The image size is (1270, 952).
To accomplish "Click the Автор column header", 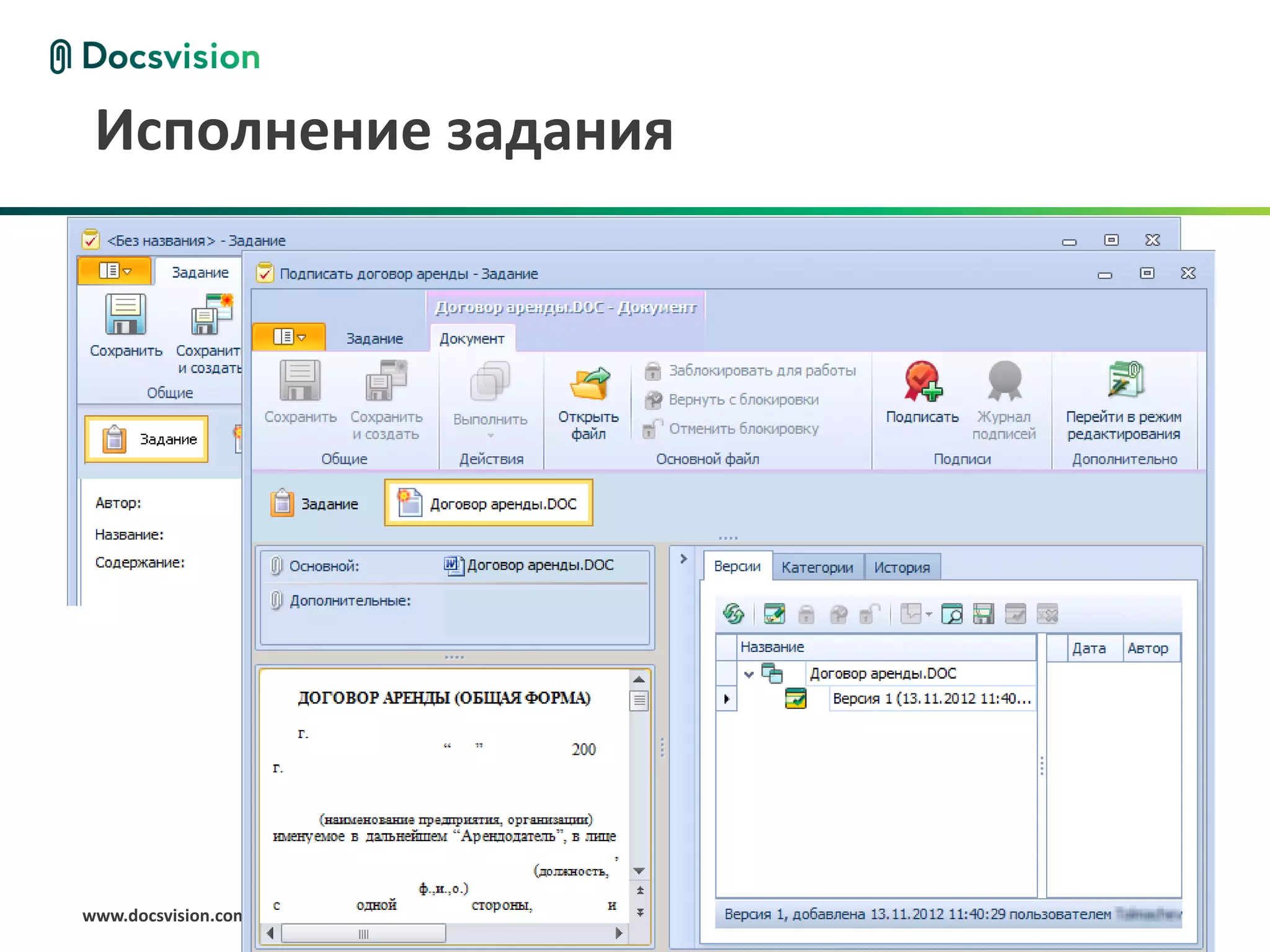I will click(1151, 648).
